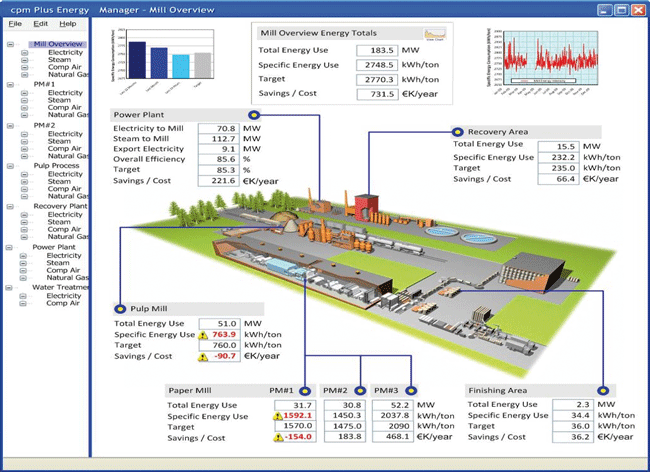Click Overall Efficiency value 85.6
Image resolution: width=650 pixels, height=472 pixels.
[x=218, y=160]
